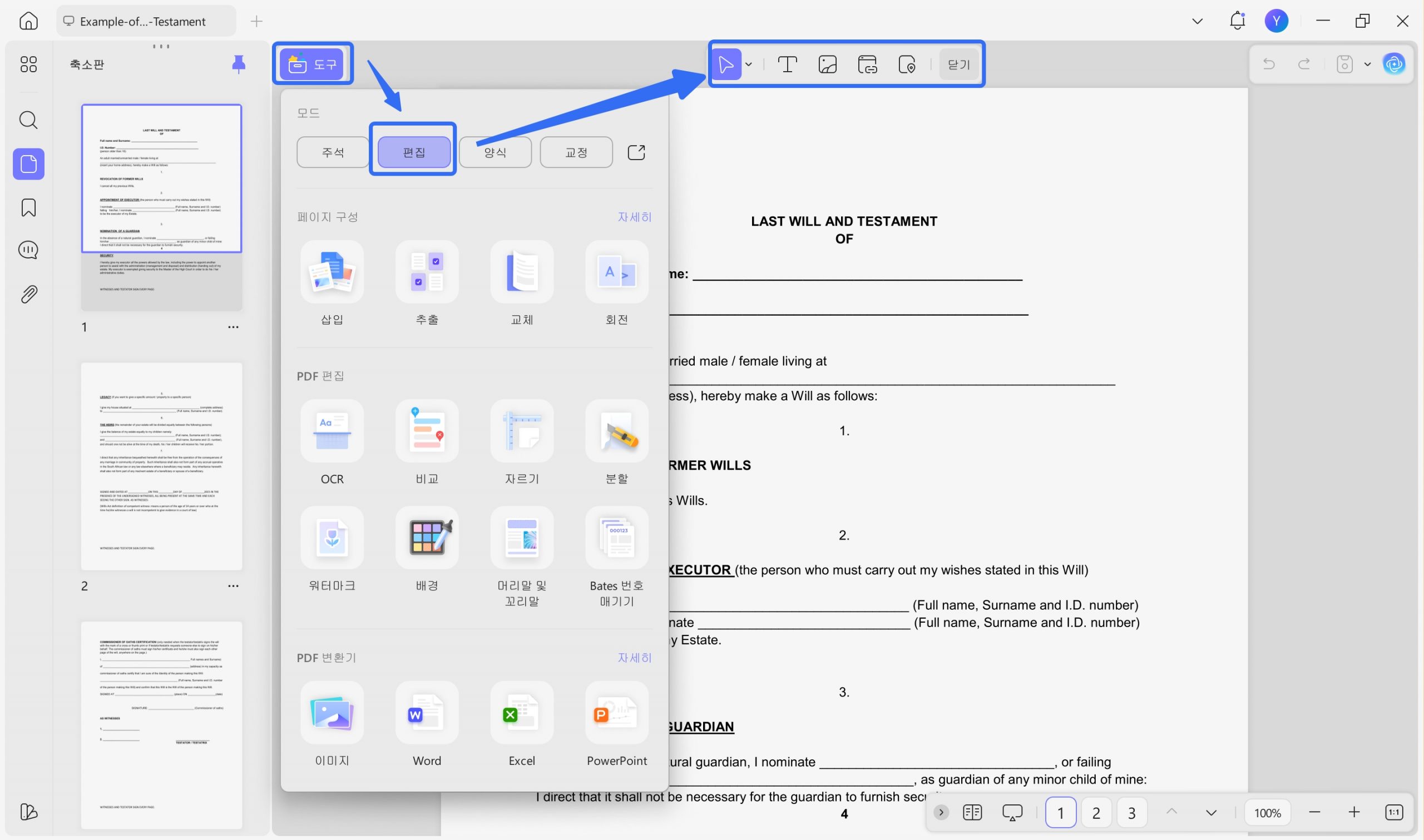Jump to page 3 in bottom bar
Screen dimensions: 1424x840
[x=1131, y=813]
